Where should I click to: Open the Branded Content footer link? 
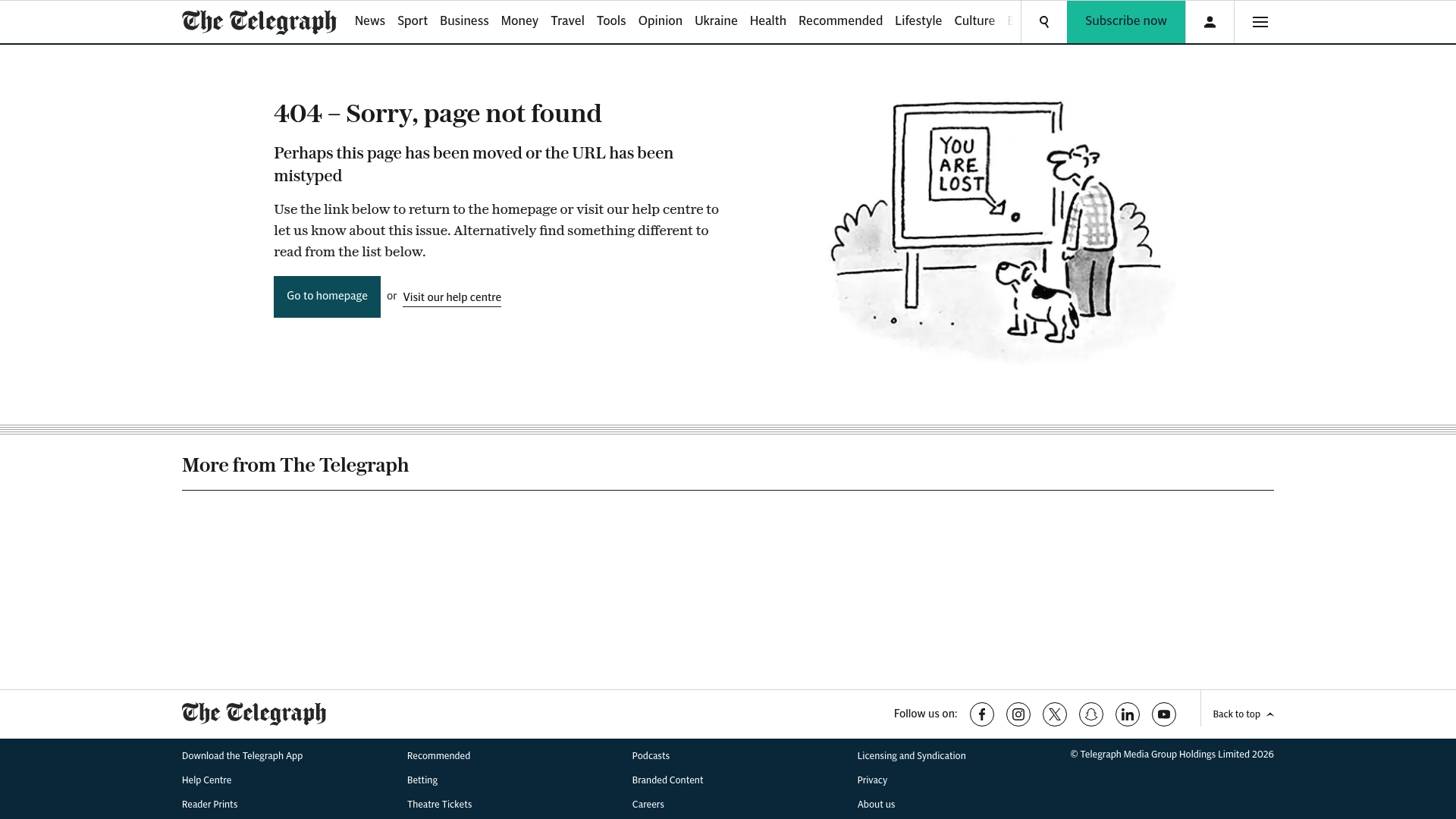point(667,780)
